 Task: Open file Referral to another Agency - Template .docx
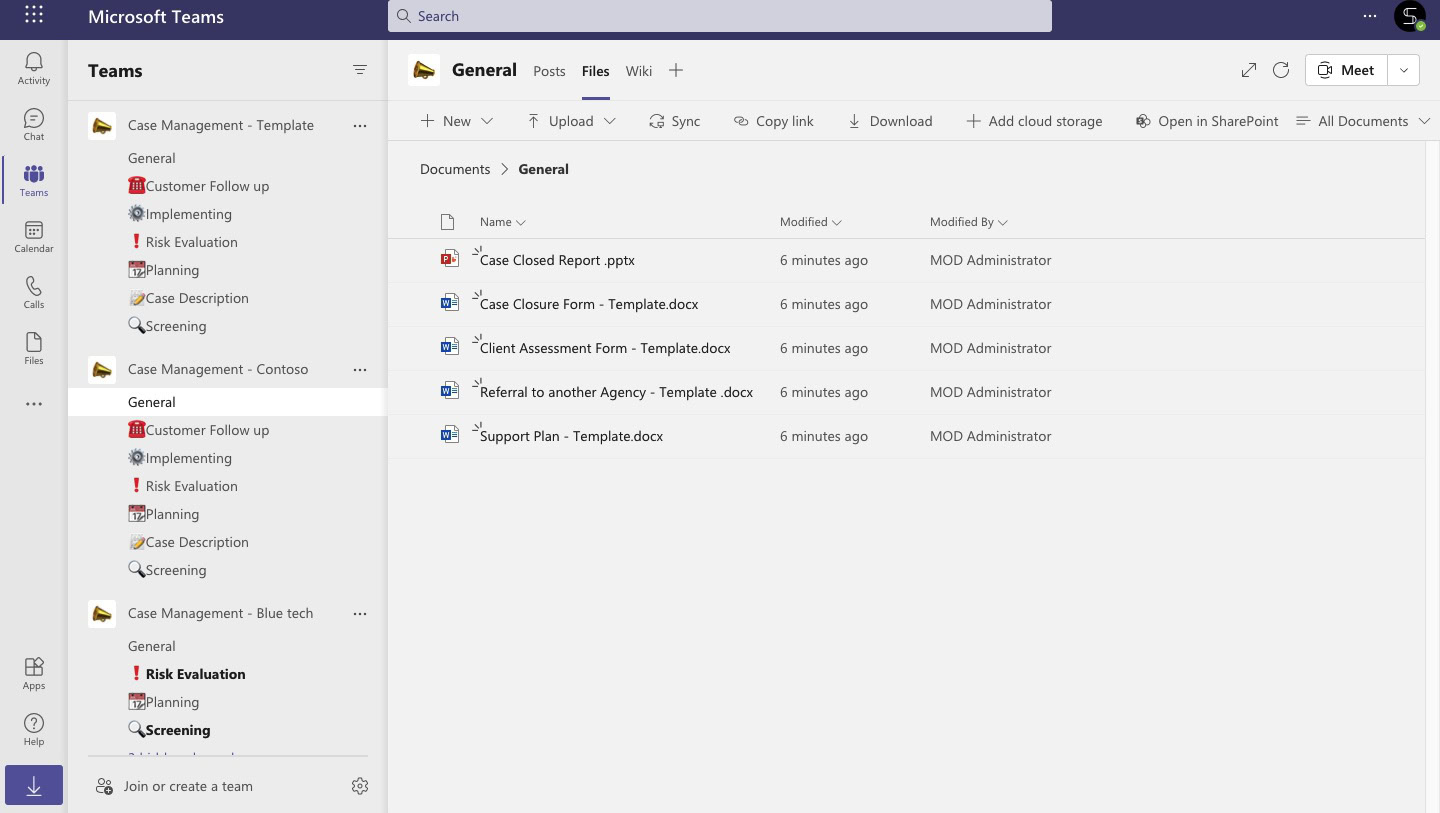(616, 392)
